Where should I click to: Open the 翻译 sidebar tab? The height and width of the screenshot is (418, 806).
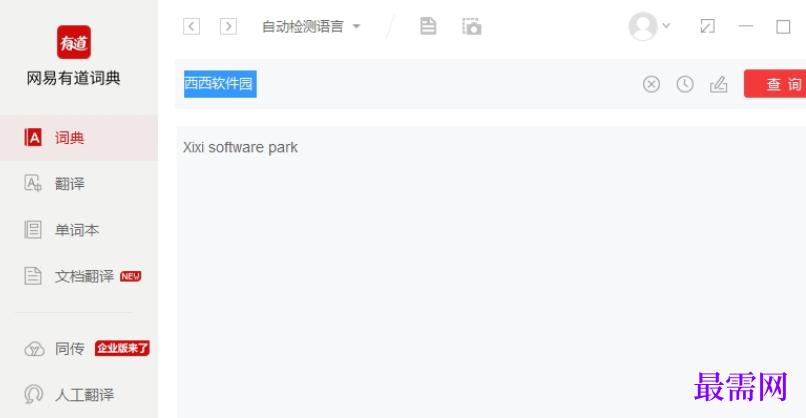pyautogui.click(x=79, y=184)
